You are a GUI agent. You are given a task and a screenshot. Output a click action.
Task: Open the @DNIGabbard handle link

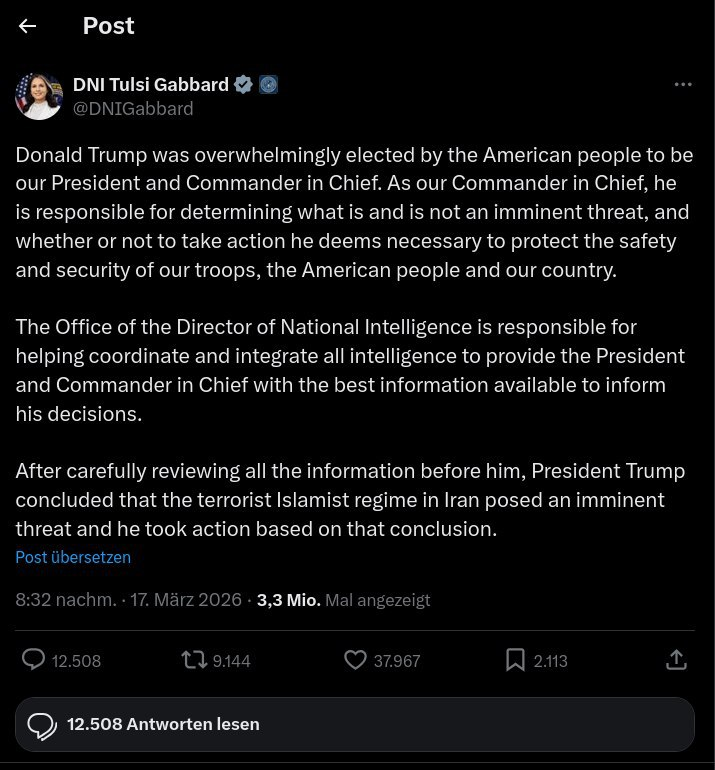click(x=133, y=108)
